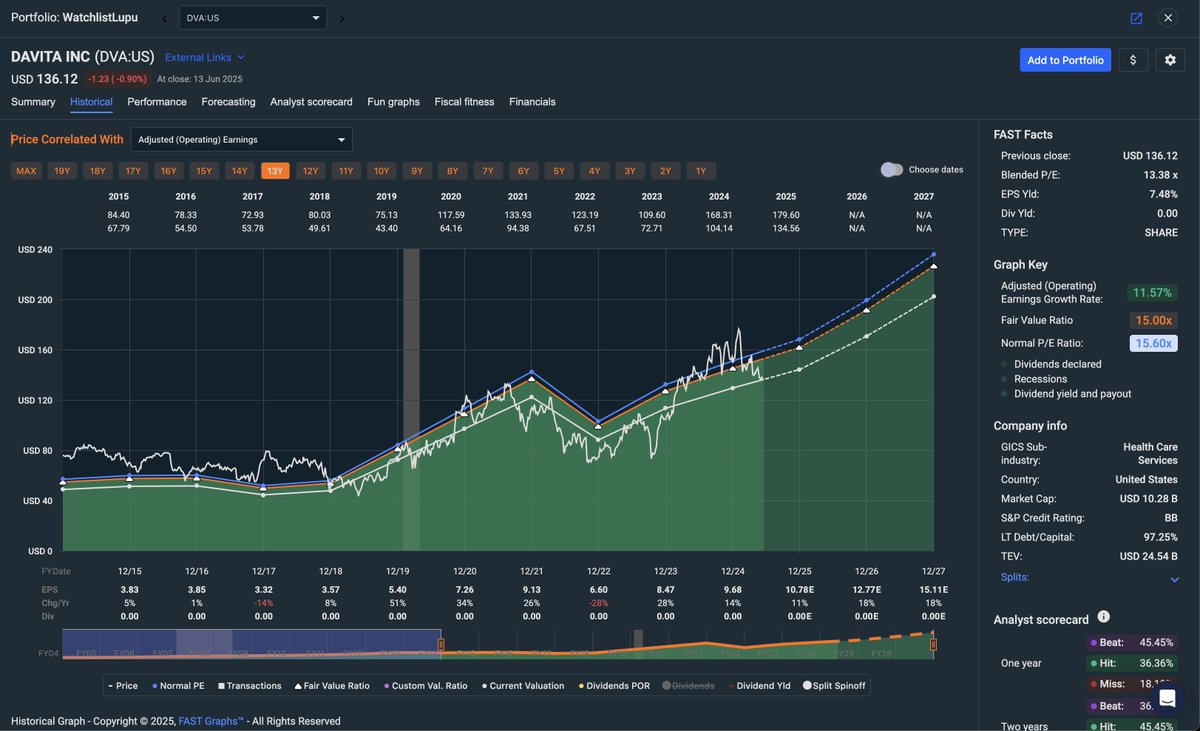Viewport: 1200px width, 731px height.
Task: Switch on the Choose dates toggle
Action: pos(891,170)
